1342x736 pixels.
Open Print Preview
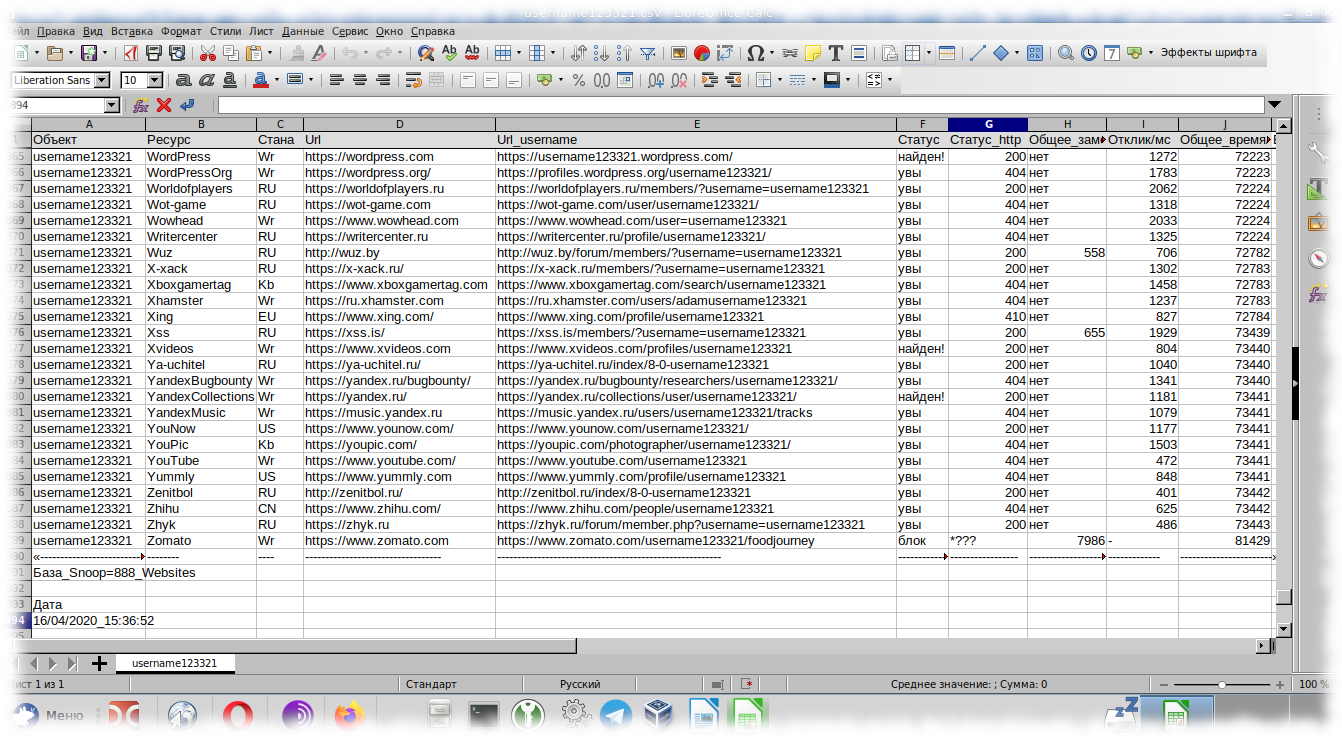tap(177, 53)
